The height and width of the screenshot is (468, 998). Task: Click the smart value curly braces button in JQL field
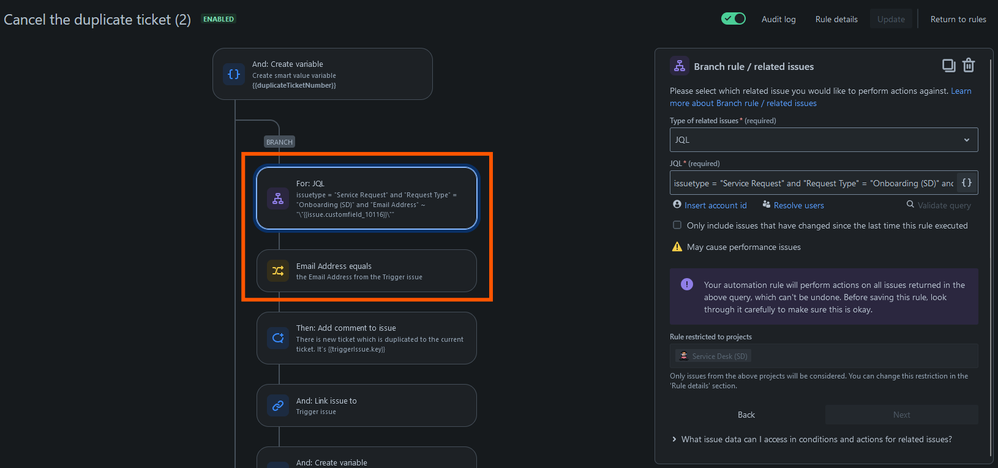pyautogui.click(x=966, y=183)
